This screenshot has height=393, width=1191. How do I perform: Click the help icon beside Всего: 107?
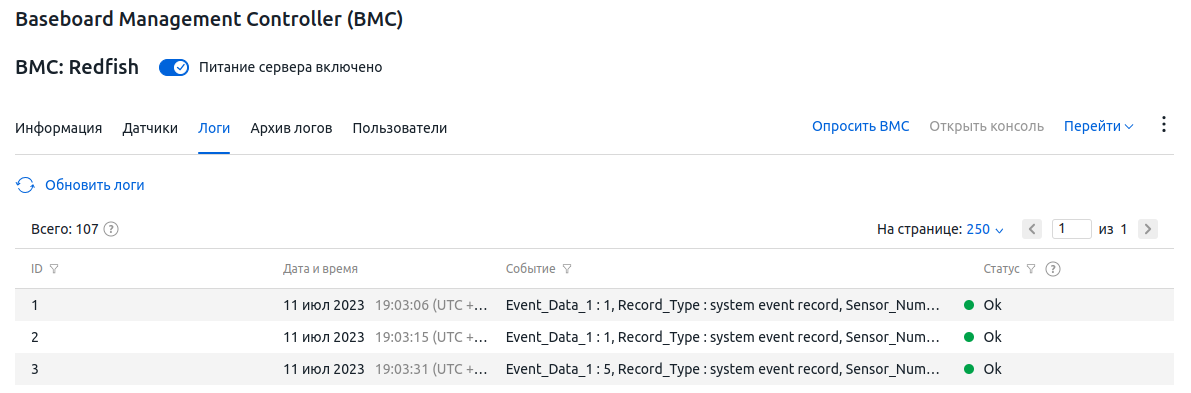[x=111, y=229]
